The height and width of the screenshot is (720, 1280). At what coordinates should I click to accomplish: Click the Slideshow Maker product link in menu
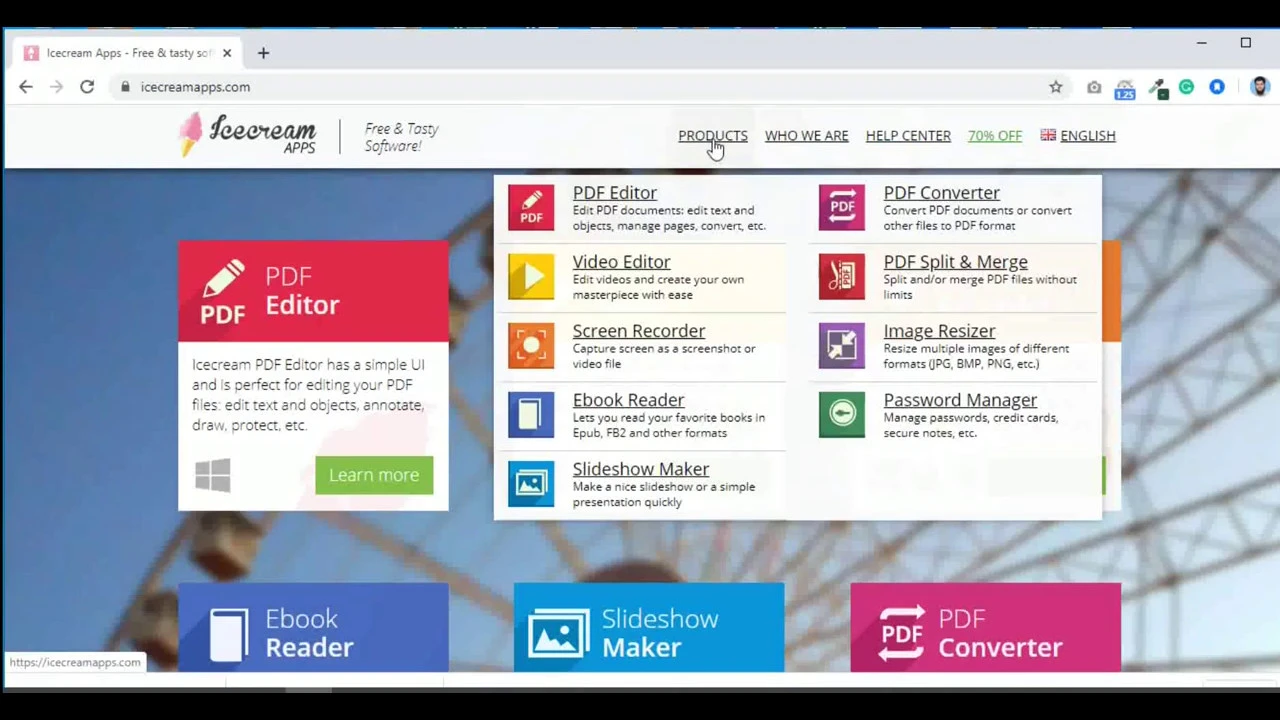pos(640,469)
